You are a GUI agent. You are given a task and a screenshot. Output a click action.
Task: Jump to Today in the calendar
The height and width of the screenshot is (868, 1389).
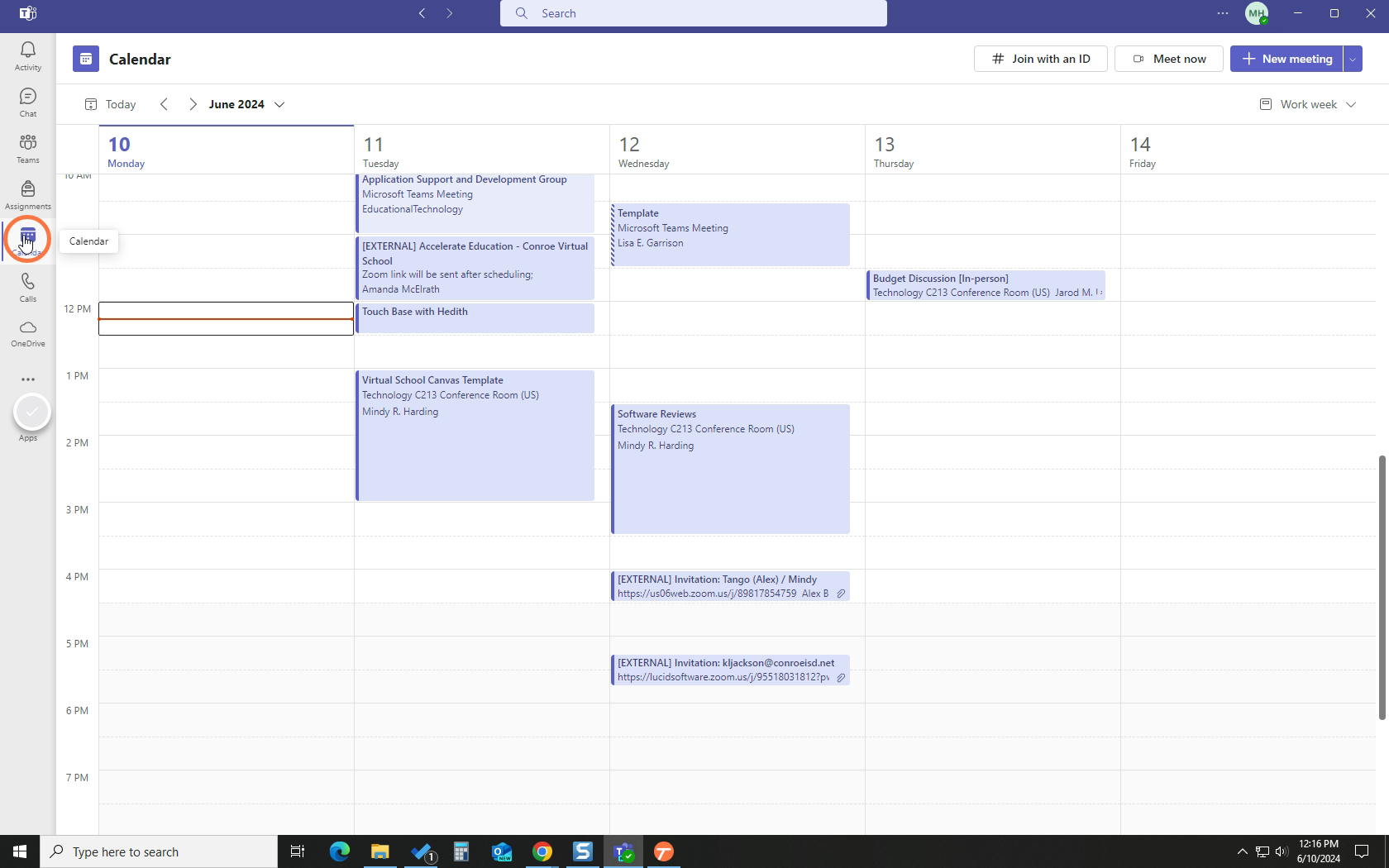tap(111, 104)
